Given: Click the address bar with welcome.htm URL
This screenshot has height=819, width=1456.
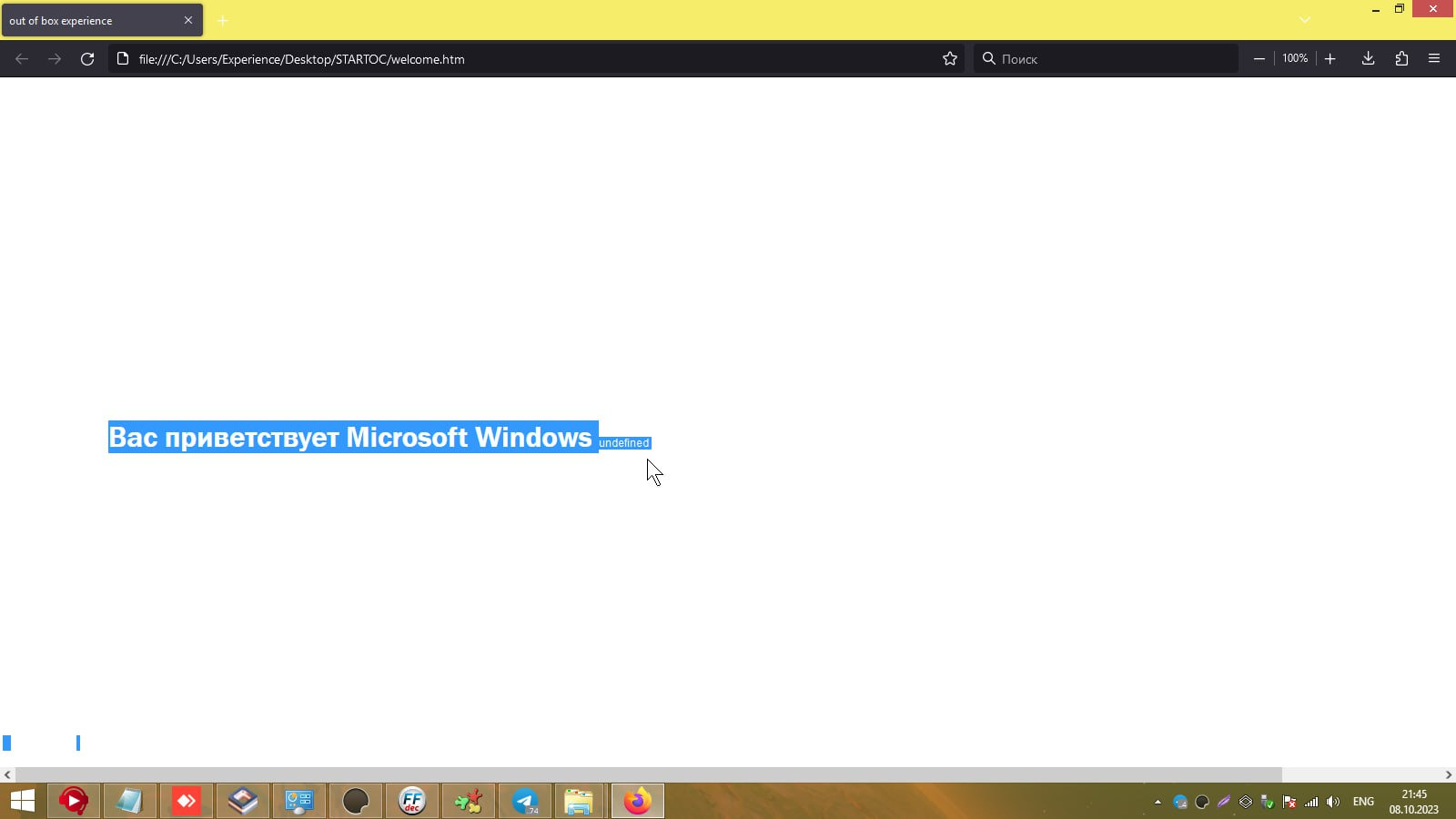Looking at the screenshot, I should point(537,59).
